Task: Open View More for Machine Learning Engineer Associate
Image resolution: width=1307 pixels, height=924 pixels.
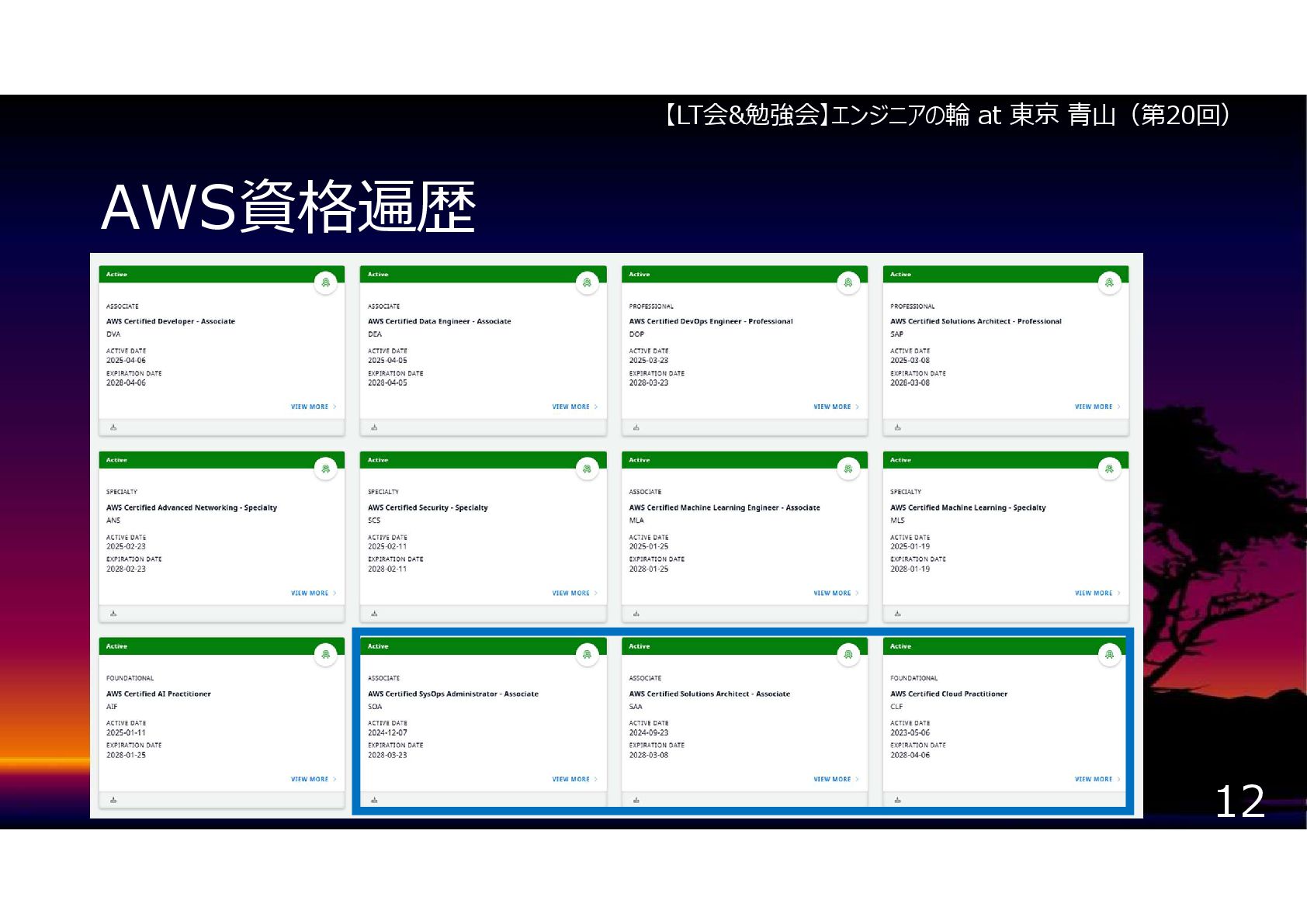Action: tap(836, 593)
